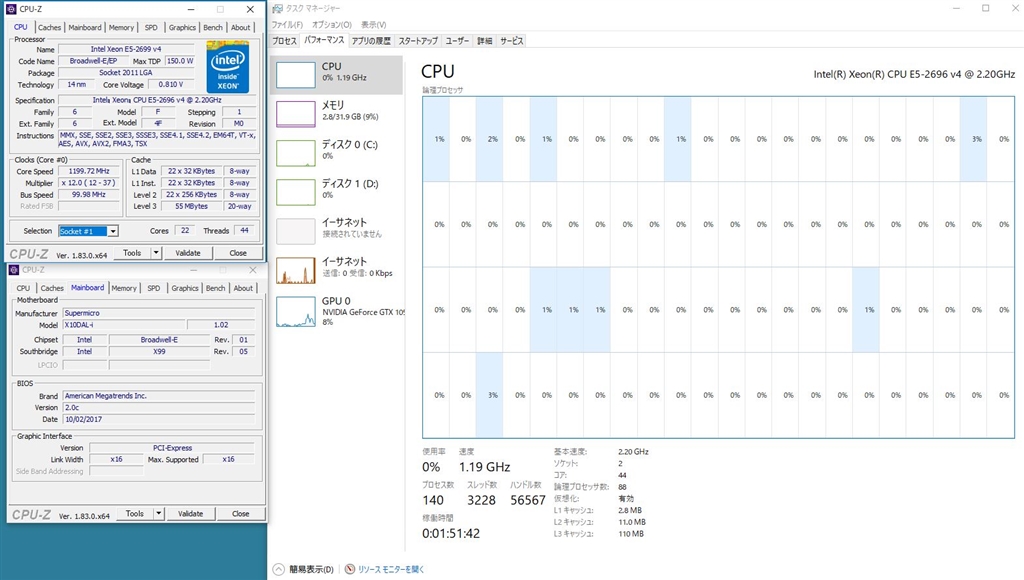Click the Core Speed 1199.72 MHz value
Screen dimensions: 1024x580
click(89, 171)
